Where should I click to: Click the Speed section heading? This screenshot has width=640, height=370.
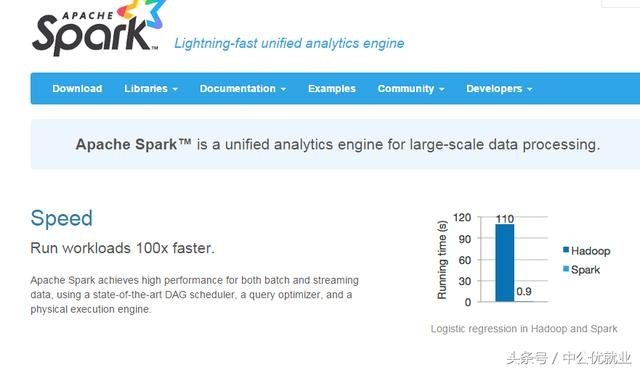pyautogui.click(x=62, y=218)
